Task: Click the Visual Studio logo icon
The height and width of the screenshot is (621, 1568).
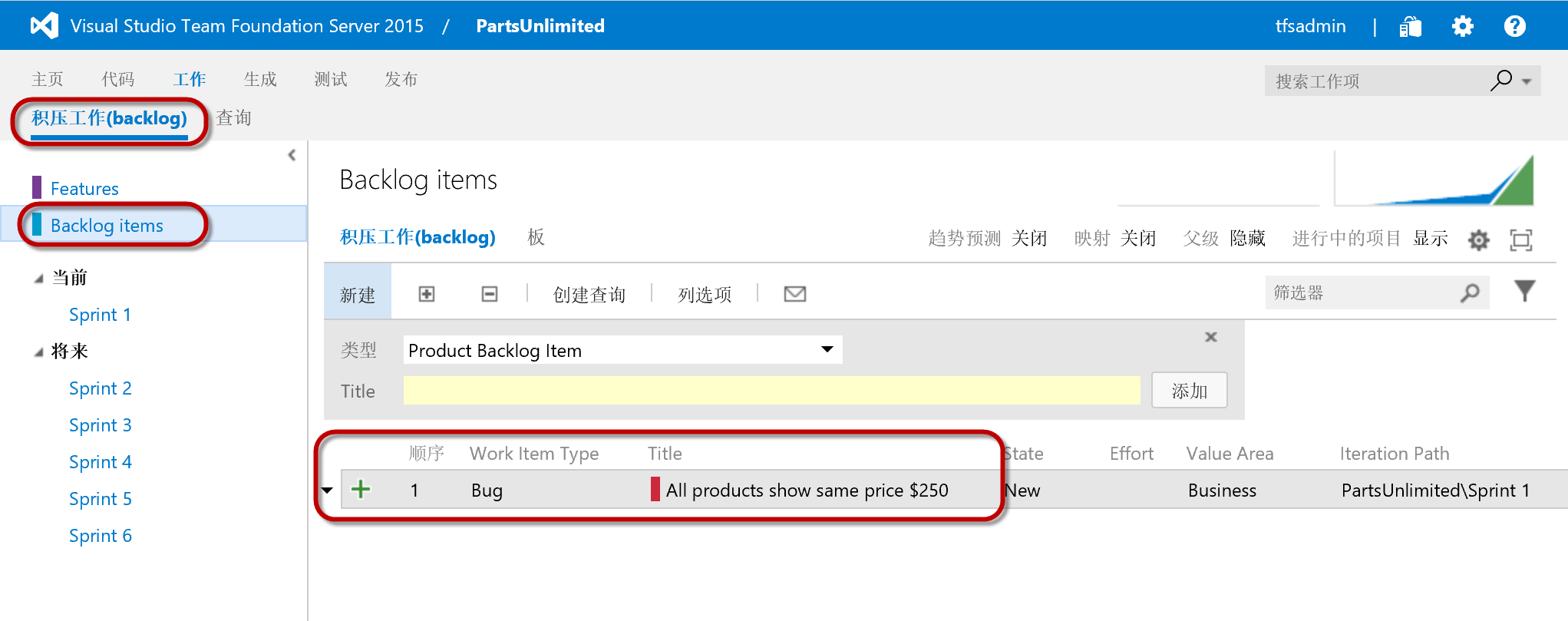Action: pos(45,26)
